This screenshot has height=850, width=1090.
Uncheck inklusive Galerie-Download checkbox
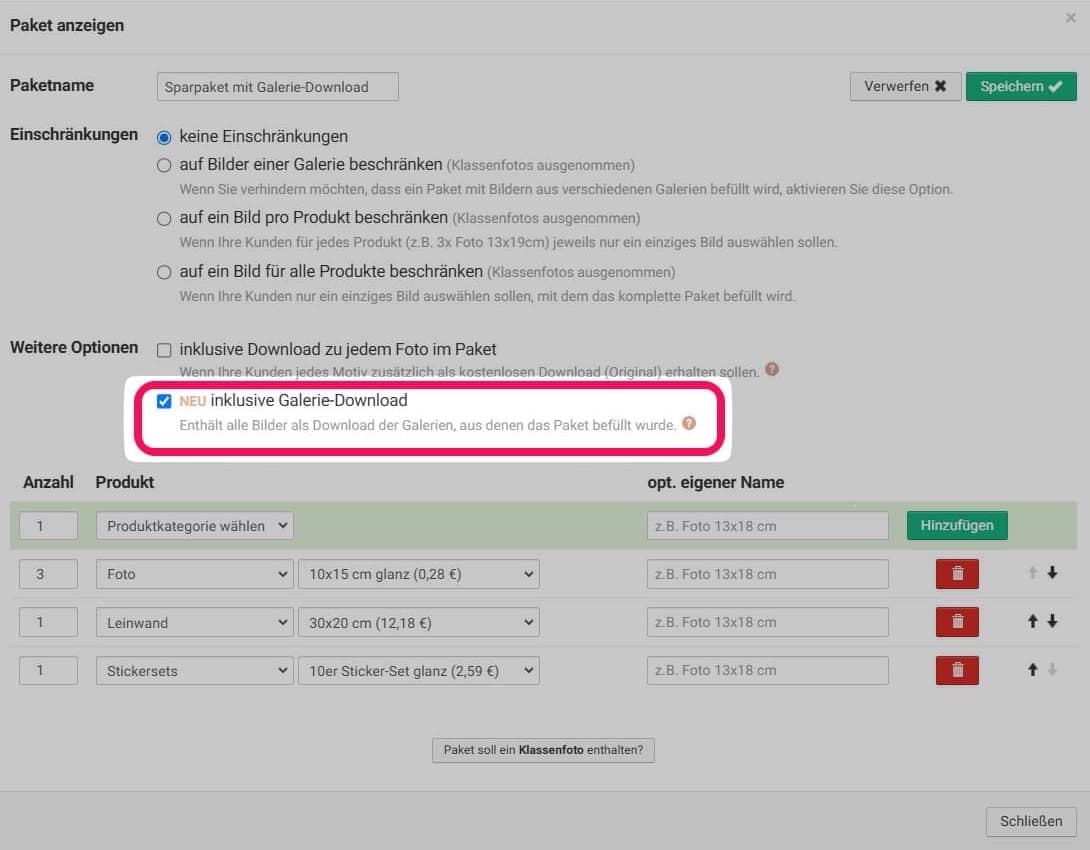pyautogui.click(x=165, y=401)
